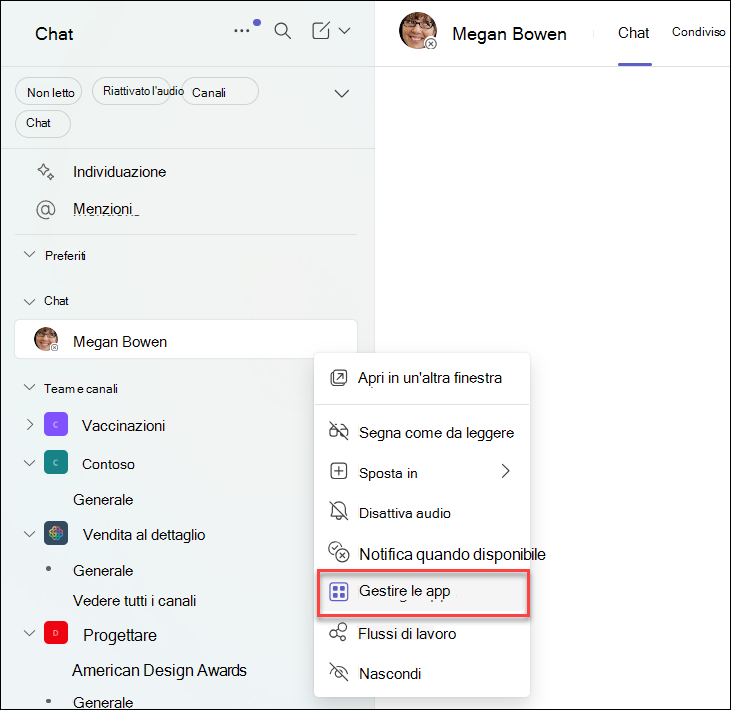Click Megan Bowen's avatar in chat list
731x710 pixels.
pos(46,339)
